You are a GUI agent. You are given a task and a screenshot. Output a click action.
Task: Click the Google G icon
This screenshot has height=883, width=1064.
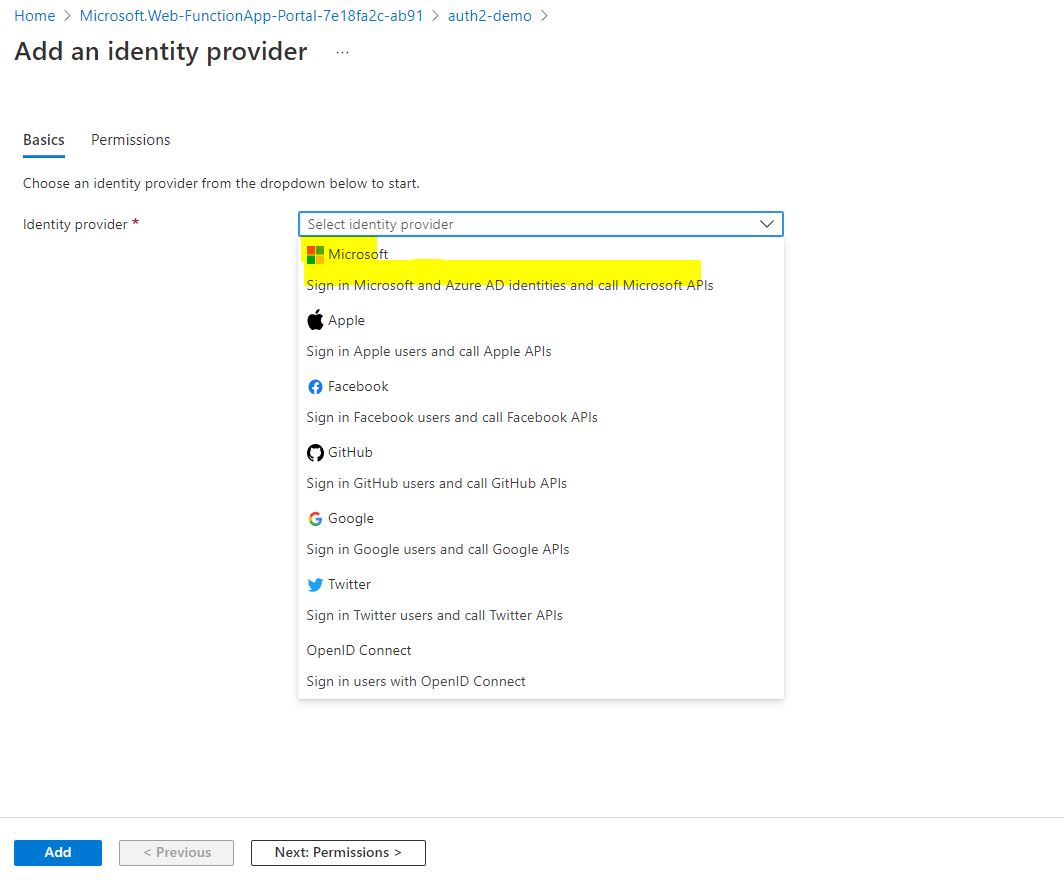315,519
